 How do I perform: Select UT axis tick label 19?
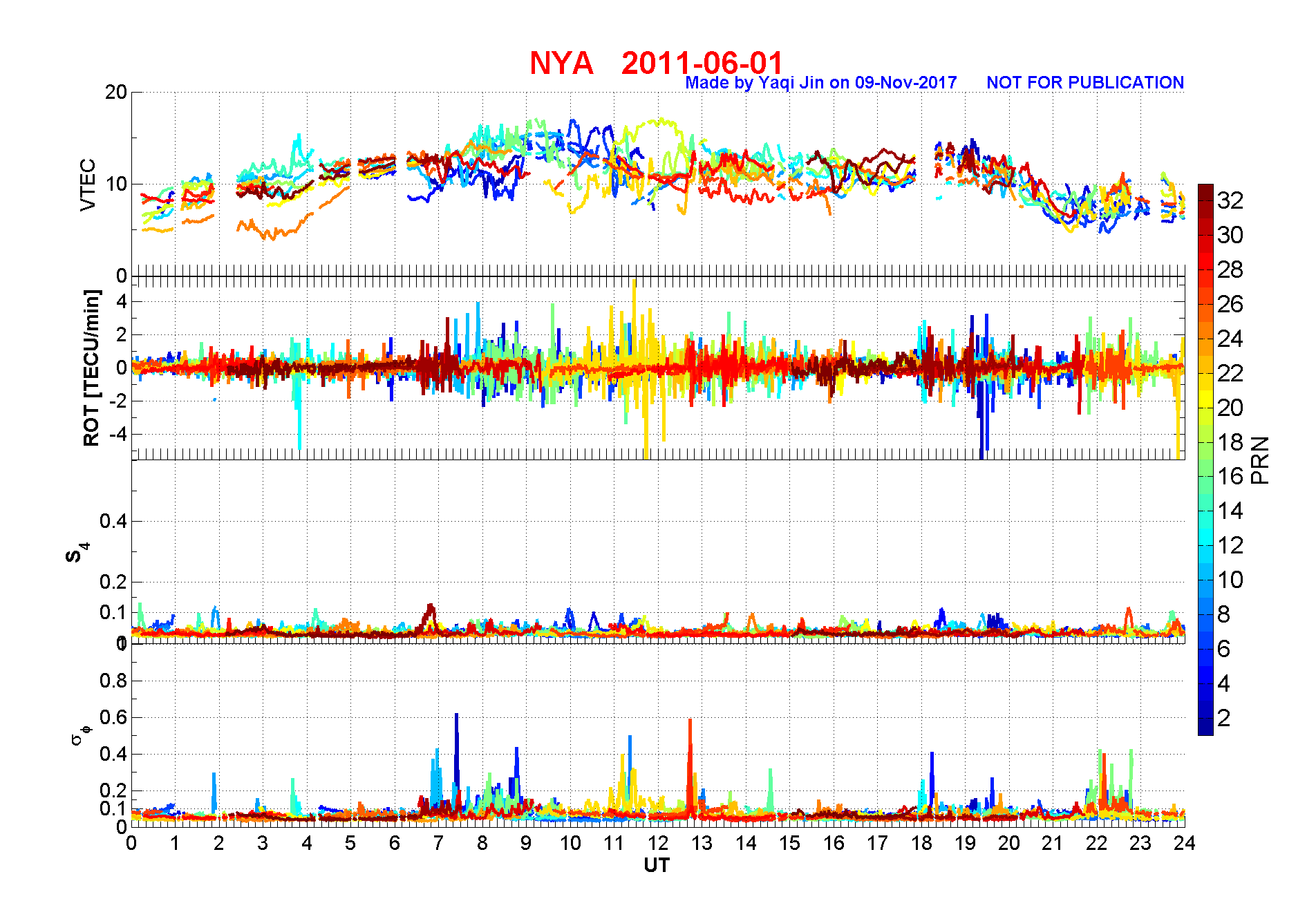965,843
